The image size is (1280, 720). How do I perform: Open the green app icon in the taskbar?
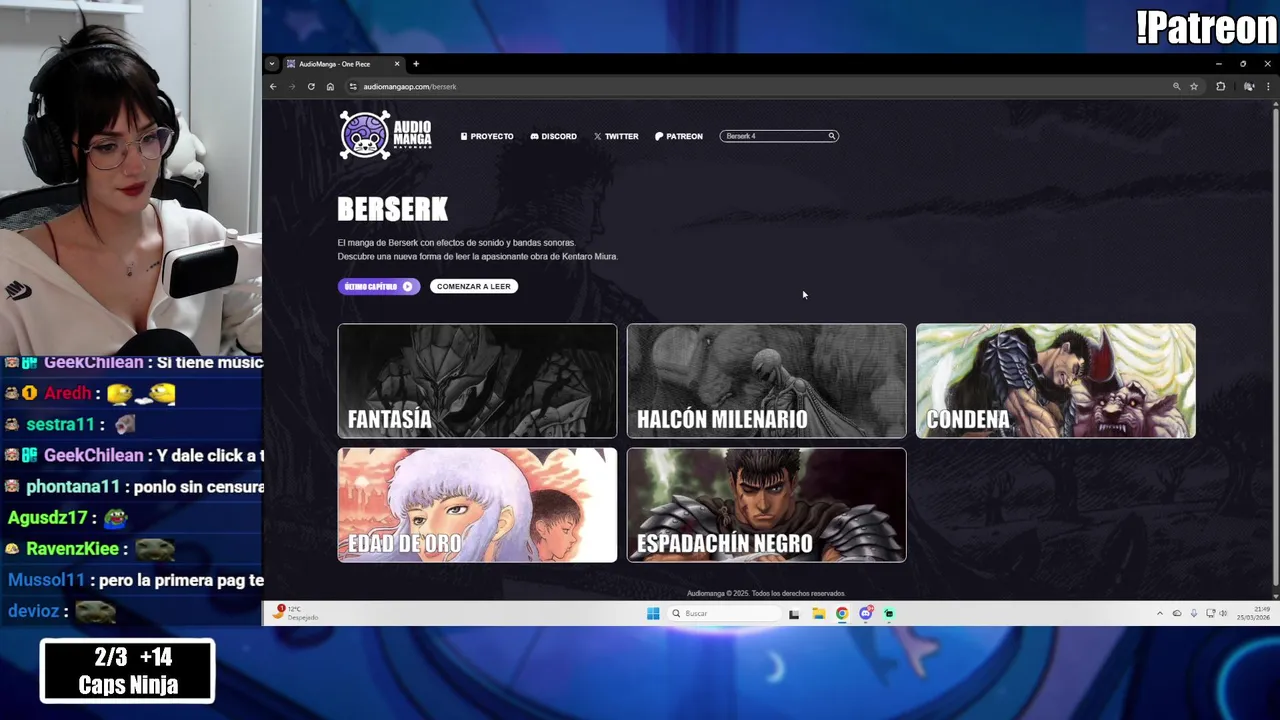pyautogui.click(x=889, y=613)
